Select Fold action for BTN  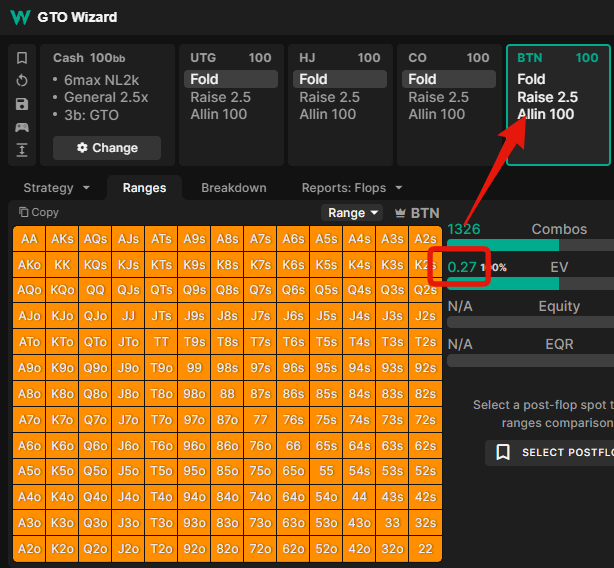(x=531, y=79)
